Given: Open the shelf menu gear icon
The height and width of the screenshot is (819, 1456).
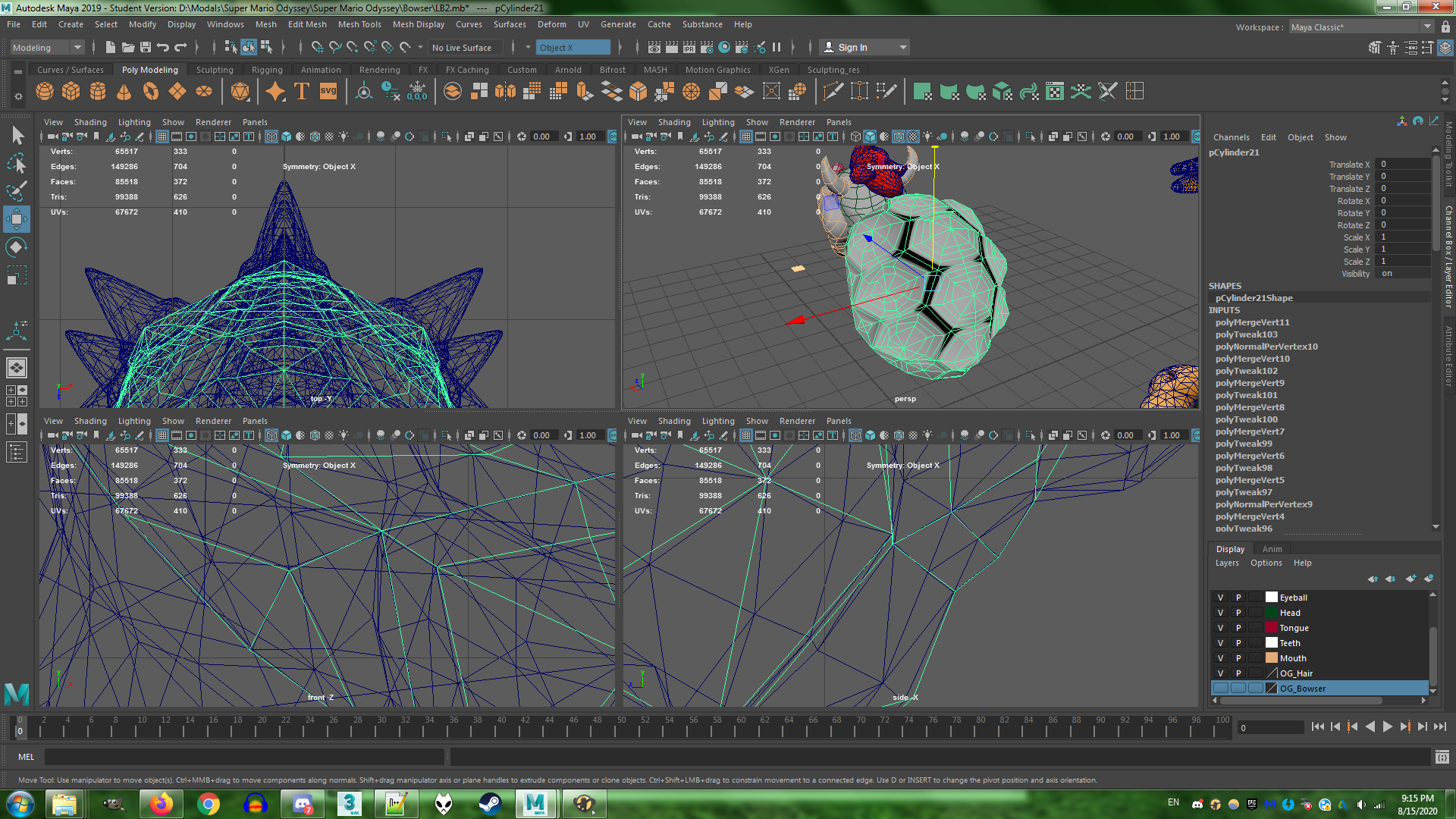Looking at the screenshot, I should [x=17, y=96].
